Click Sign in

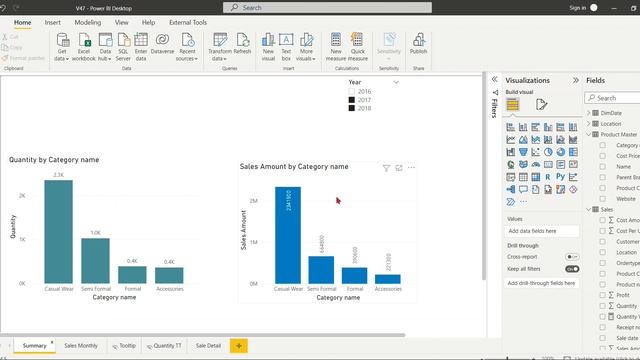[578, 8]
